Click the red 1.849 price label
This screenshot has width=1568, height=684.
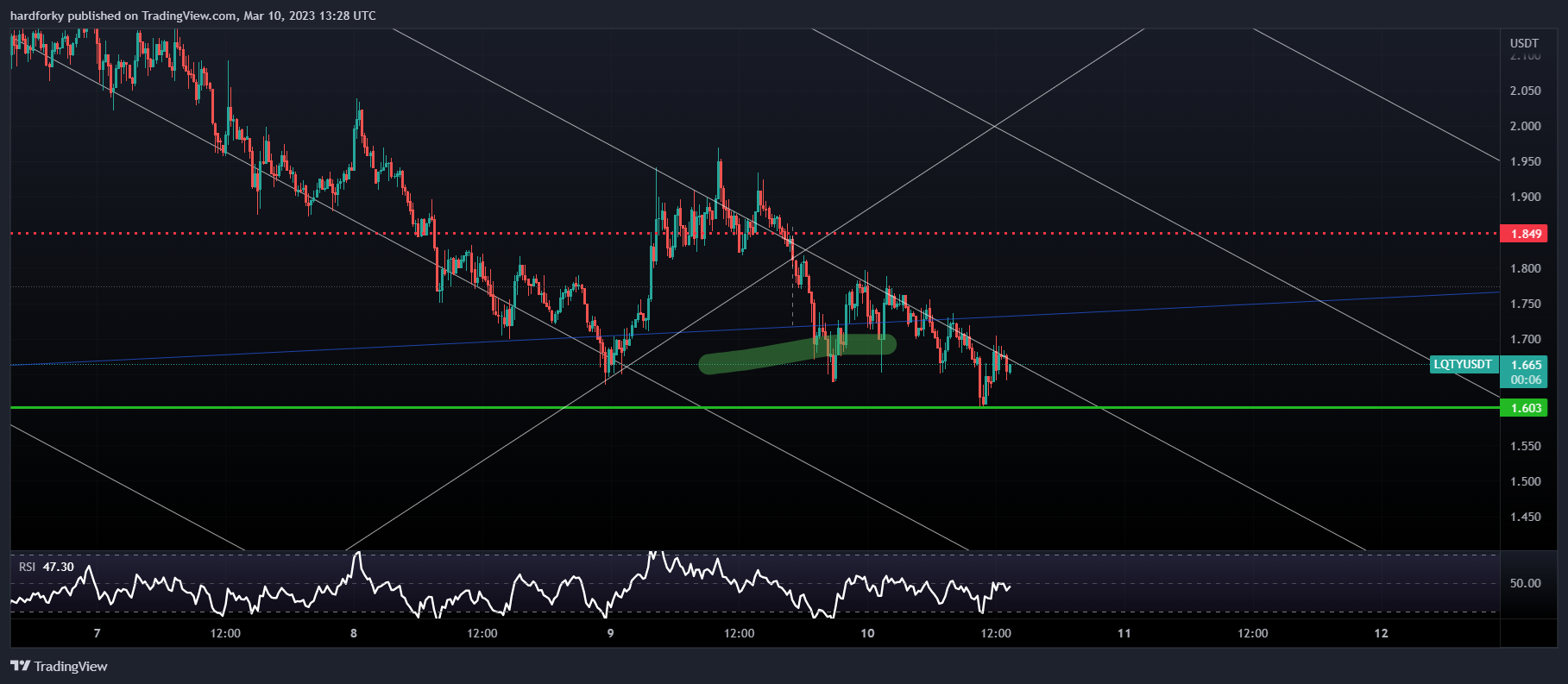1526,234
